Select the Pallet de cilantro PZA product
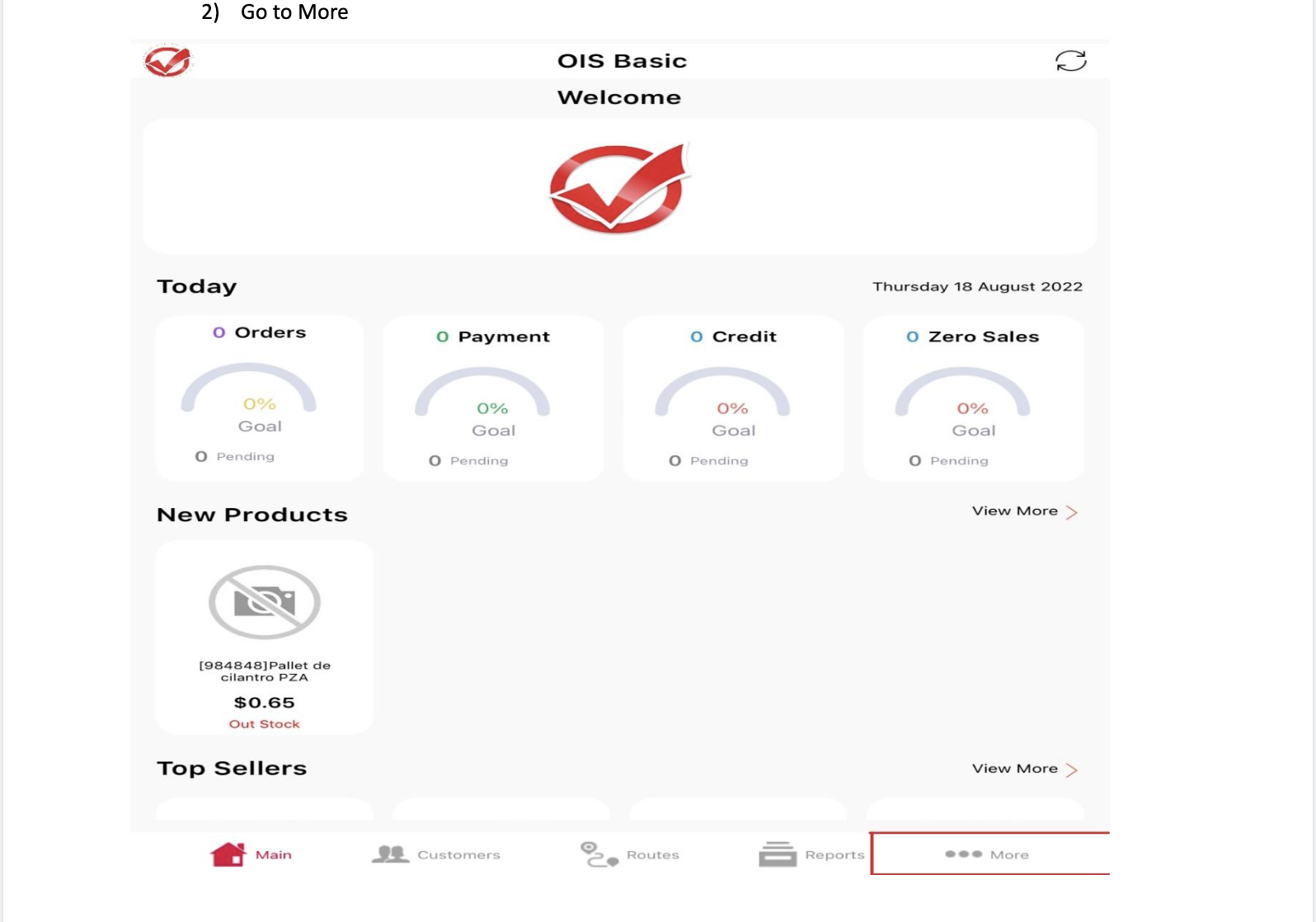Image resolution: width=1316 pixels, height=922 pixels. 264,671
